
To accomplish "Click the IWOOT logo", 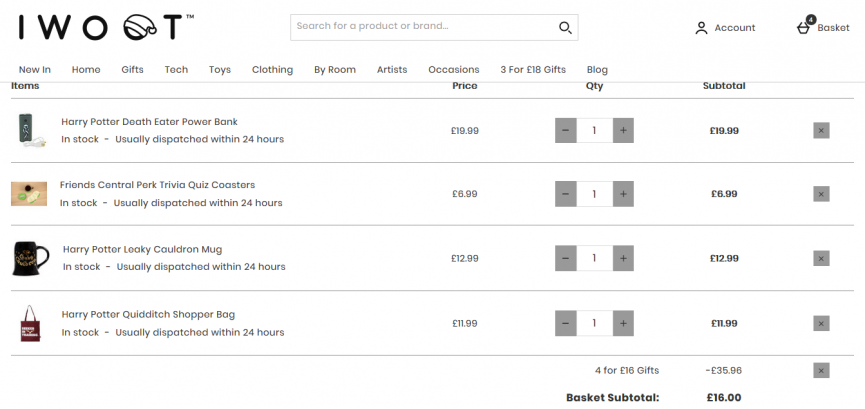I will point(105,27).
